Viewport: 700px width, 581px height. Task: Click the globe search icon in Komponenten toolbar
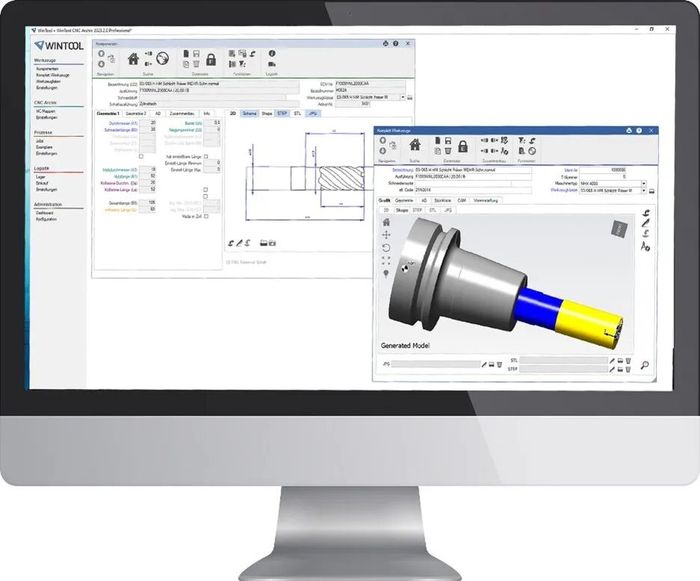[x=163, y=59]
